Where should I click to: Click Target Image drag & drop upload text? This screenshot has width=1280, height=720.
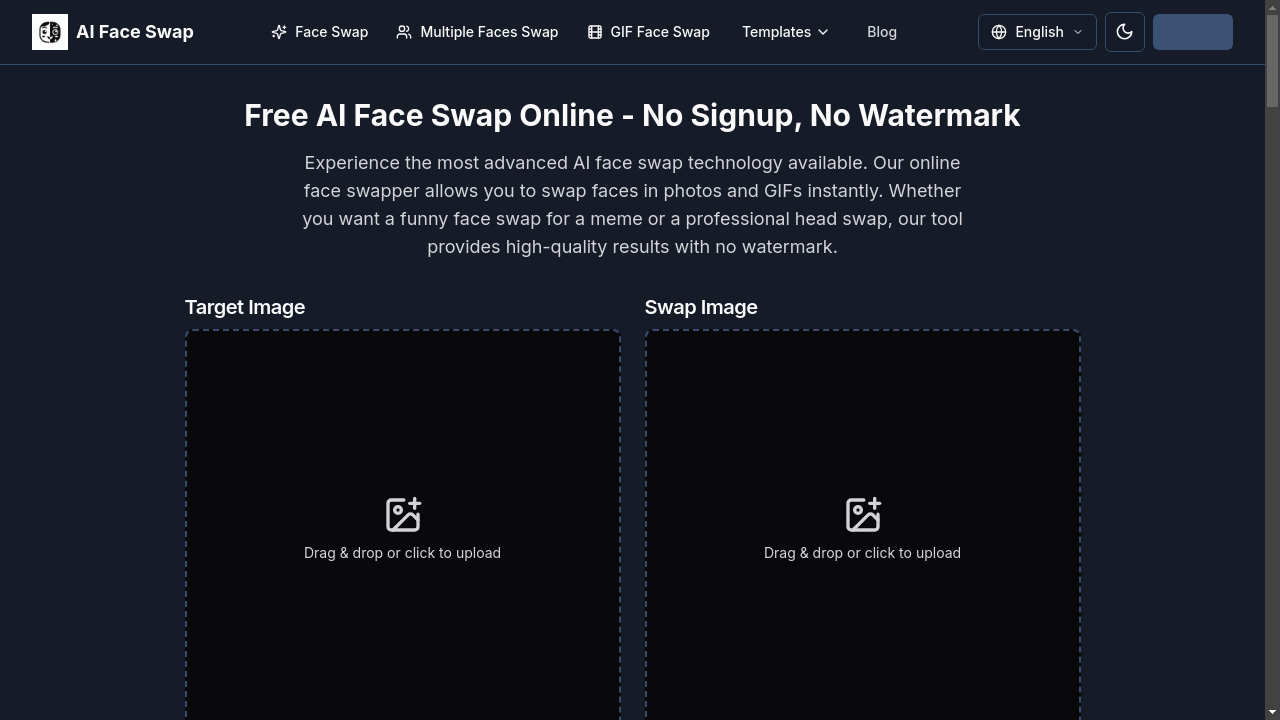(402, 553)
